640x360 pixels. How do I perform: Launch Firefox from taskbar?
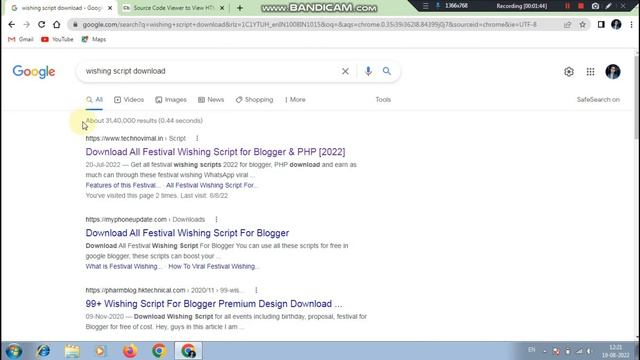pos(130,351)
